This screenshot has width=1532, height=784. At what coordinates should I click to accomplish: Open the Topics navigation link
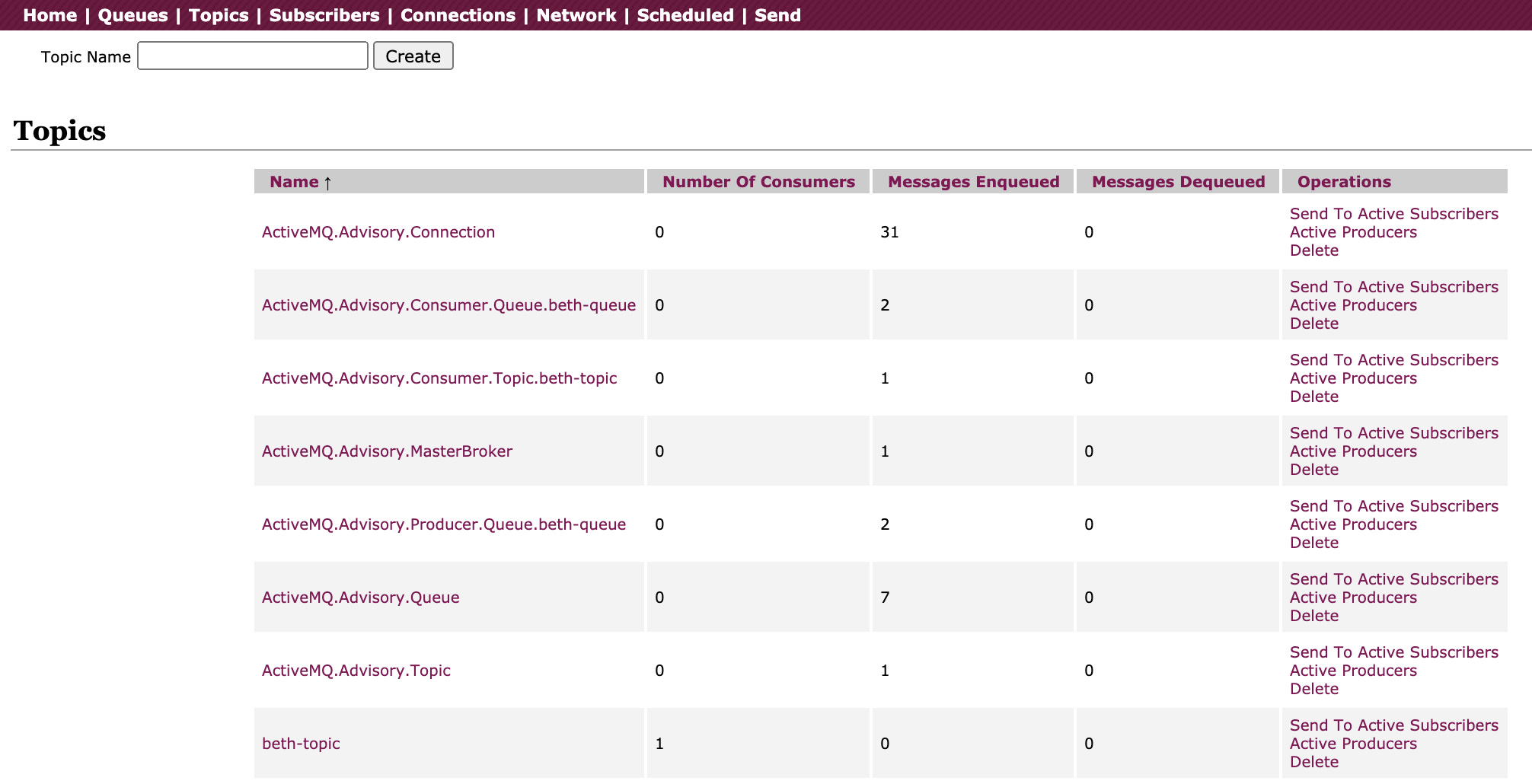coord(219,15)
